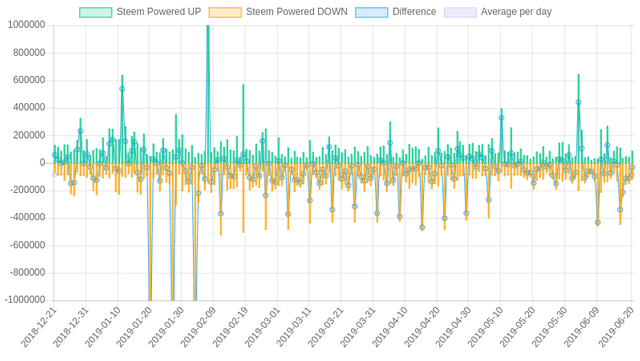Image resolution: width=640 pixels, height=361 pixels.
Task: Select the Difference peak point near 2019-05-10
Action: tap(501, 118)
